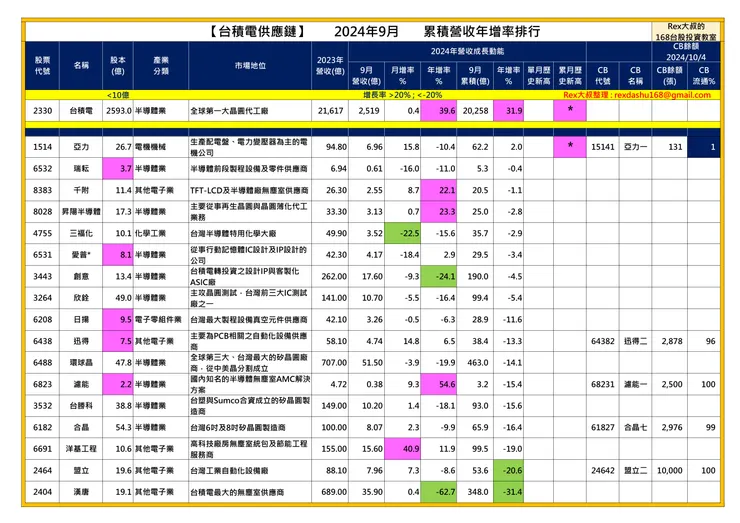740x523 pixels.
Task: Click CB code 61827
Action: click(x=603, y=427)
